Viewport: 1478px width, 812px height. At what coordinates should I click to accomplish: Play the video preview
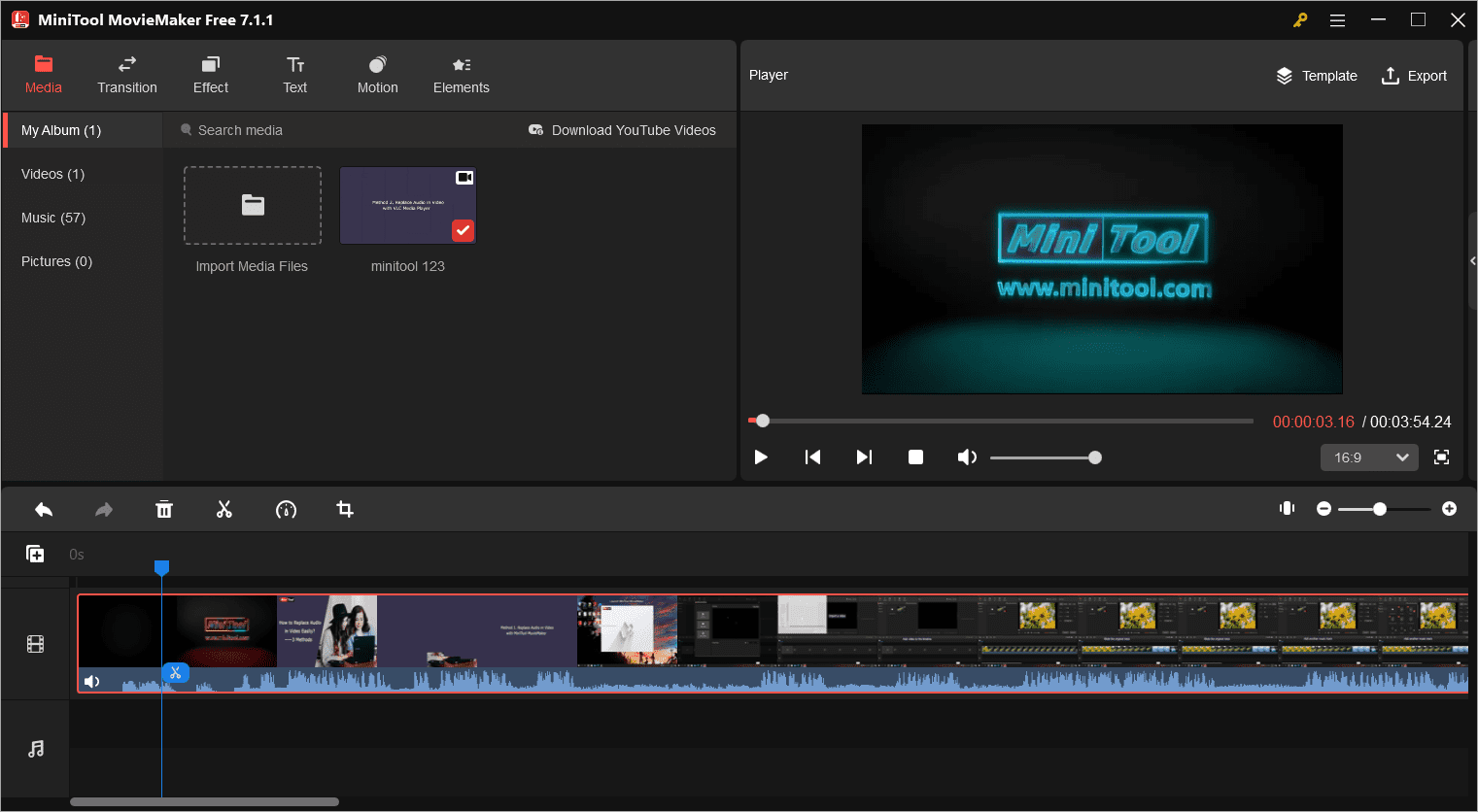[x=761, y=457]
